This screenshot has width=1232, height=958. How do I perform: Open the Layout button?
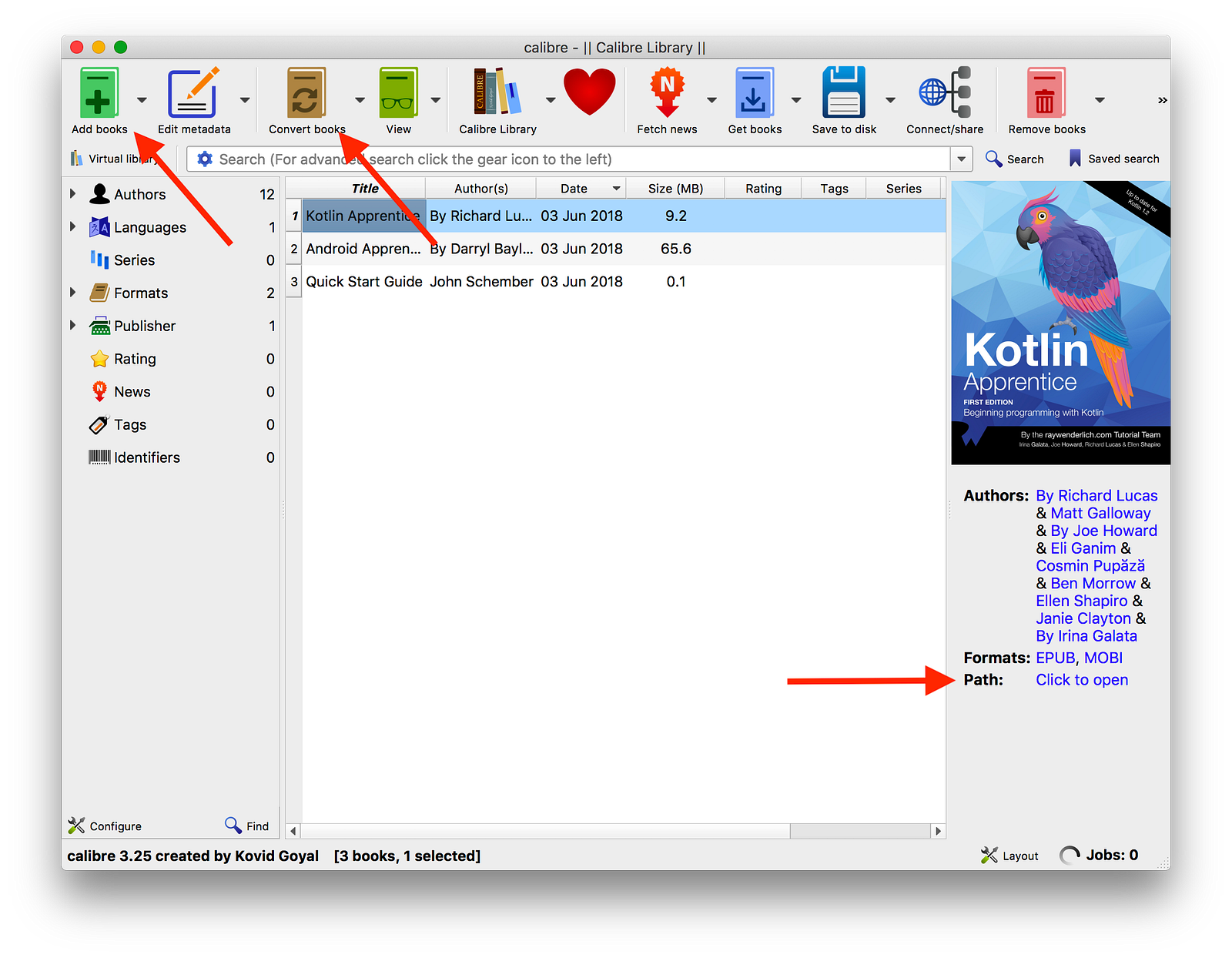click(x=1009, y=856)
